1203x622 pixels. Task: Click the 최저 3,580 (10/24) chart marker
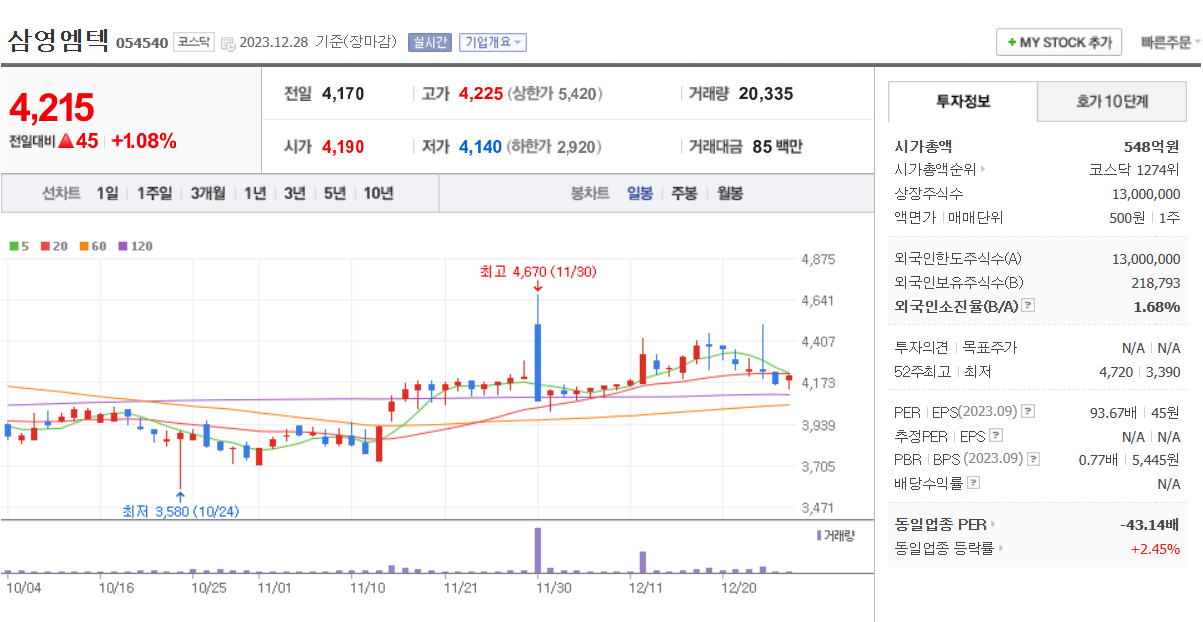pyautogui.click(x=180, y=511)
